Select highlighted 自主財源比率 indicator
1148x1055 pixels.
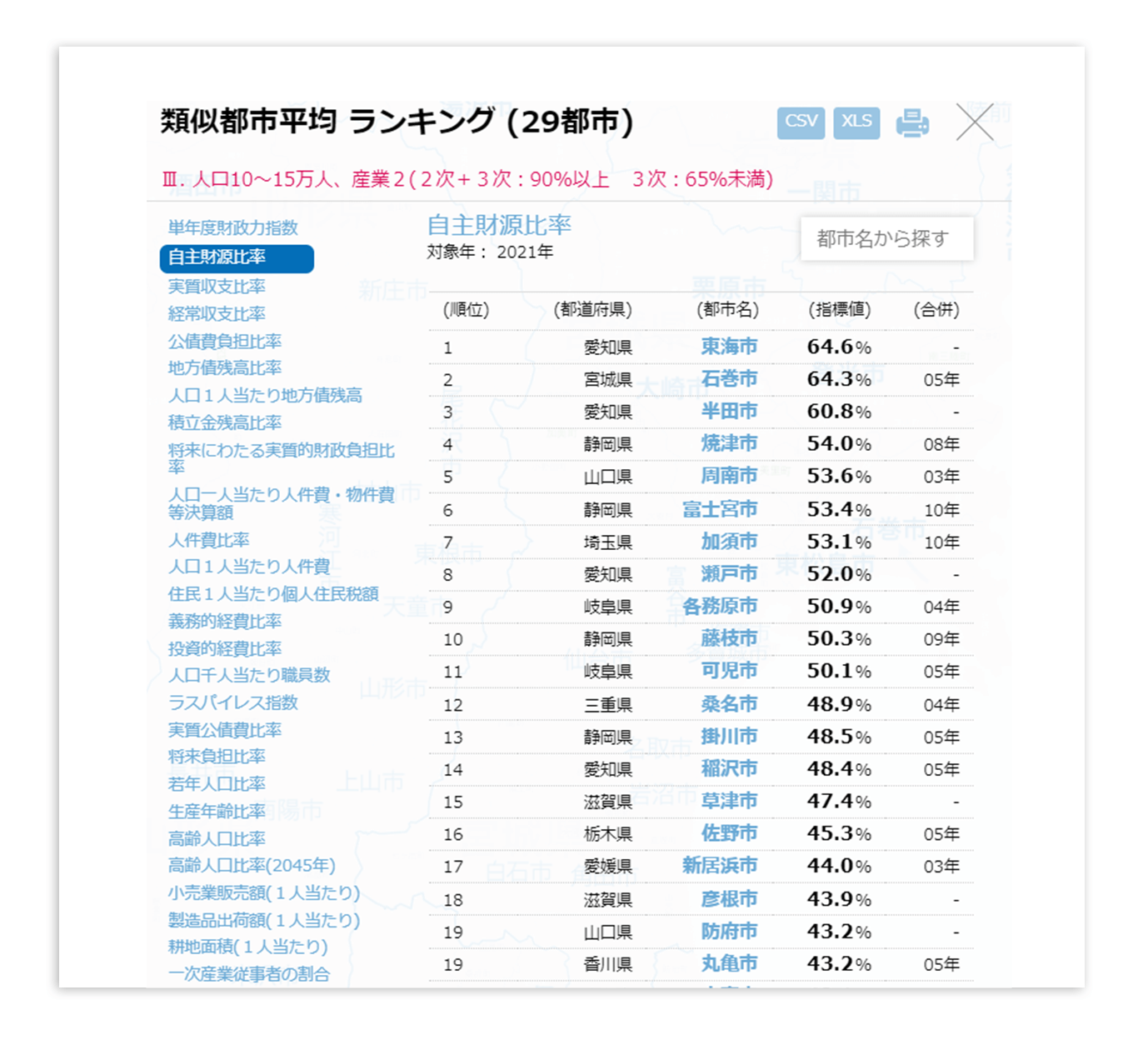tap(237, 258)
